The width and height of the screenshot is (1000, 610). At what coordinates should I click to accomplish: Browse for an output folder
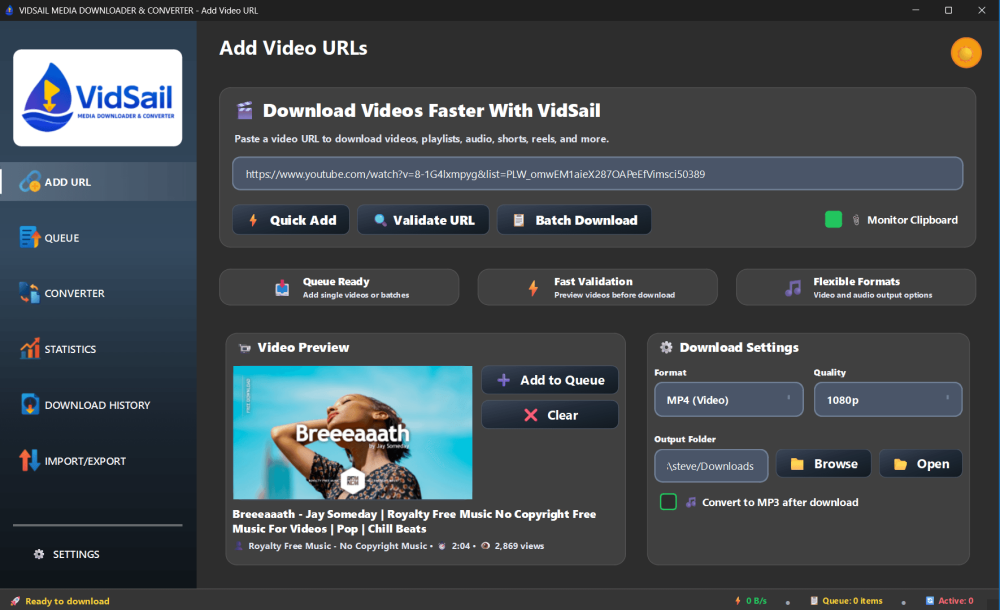(823, 464)
